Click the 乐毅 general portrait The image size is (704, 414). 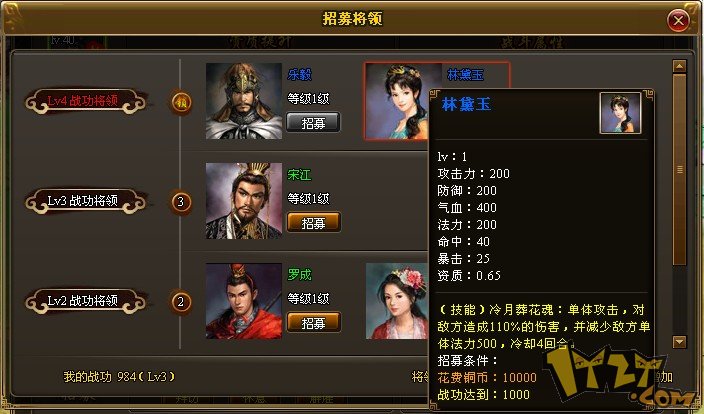pos(244,101)
